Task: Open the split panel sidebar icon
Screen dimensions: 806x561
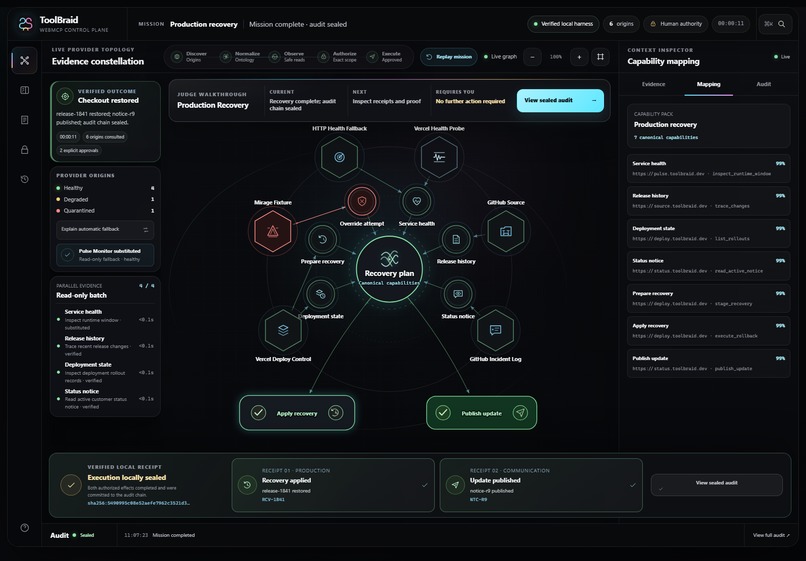Action: [x=24, y=90]
